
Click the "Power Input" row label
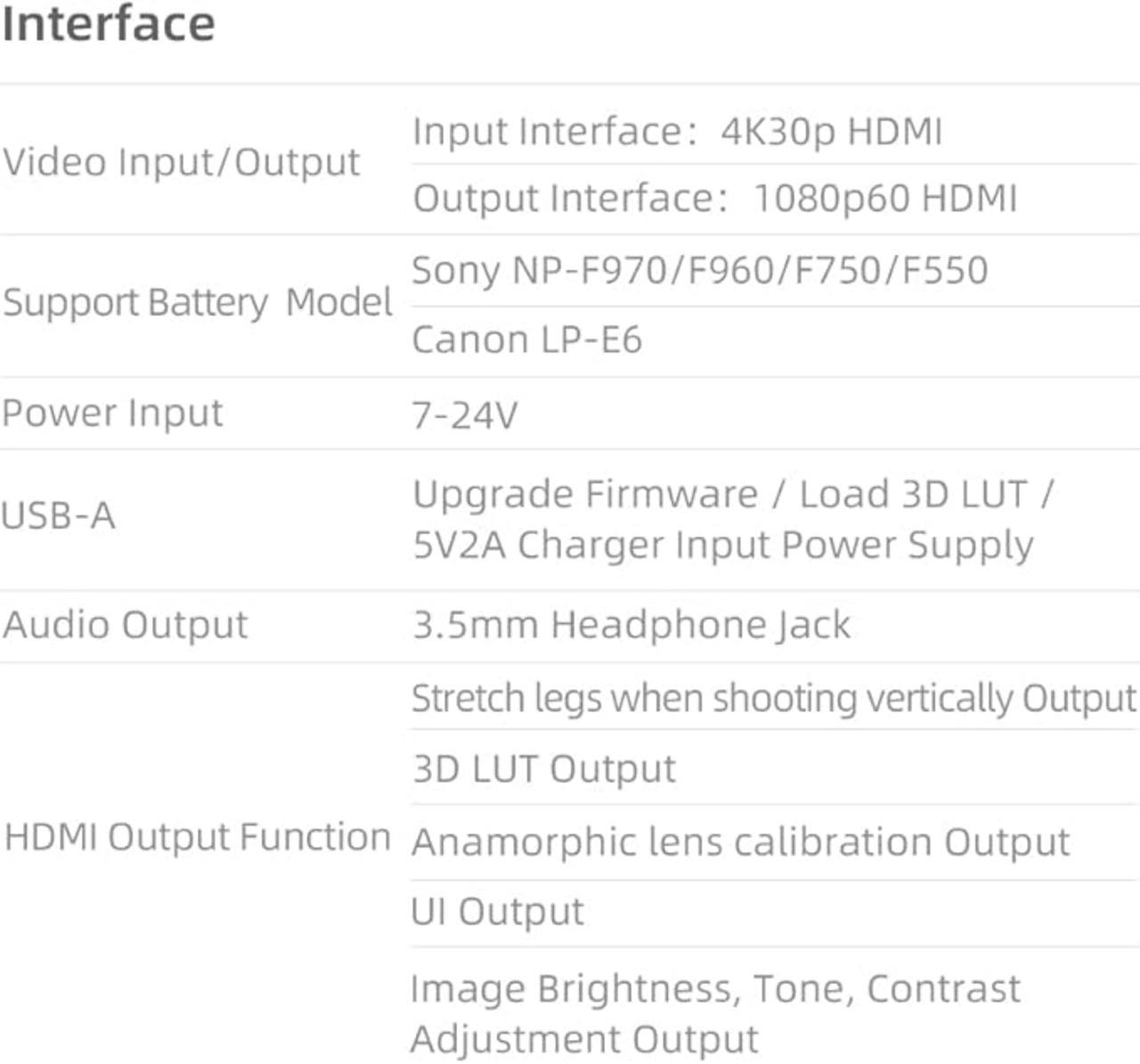pyautogui.click(x=112, y=414)
